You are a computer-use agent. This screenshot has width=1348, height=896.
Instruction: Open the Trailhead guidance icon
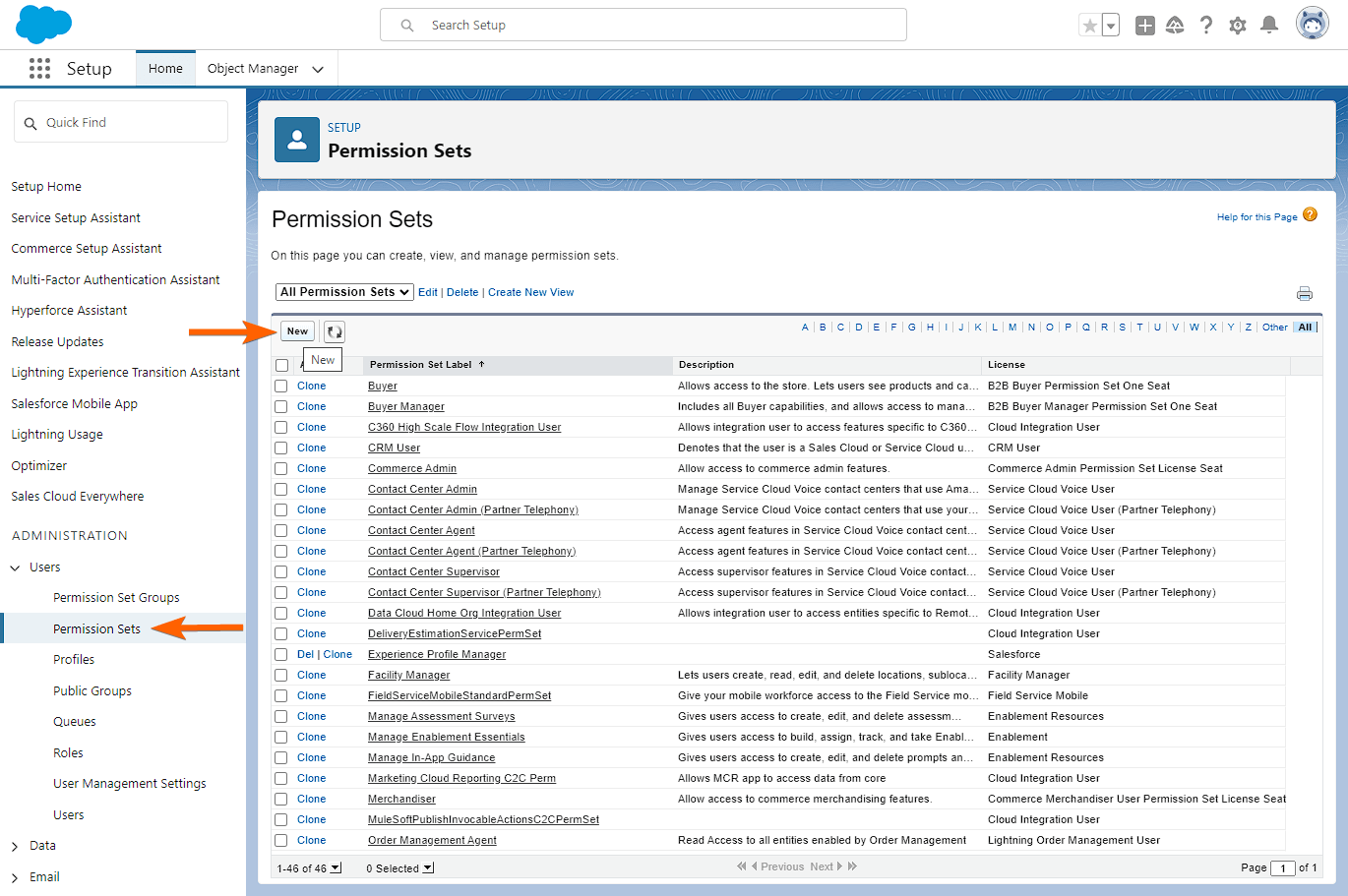tap(1175, 26)
